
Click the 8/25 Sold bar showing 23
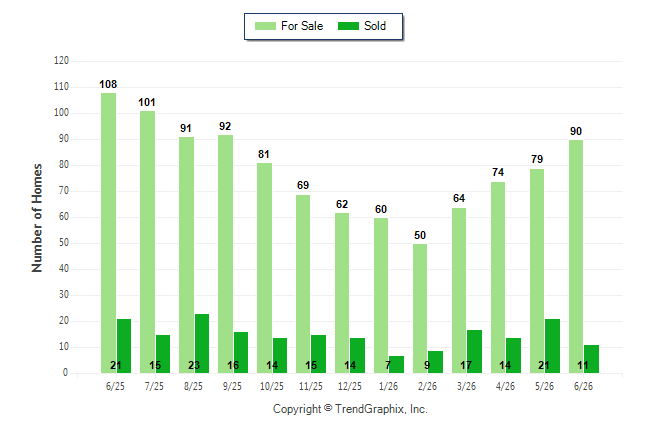pos(202,343)
